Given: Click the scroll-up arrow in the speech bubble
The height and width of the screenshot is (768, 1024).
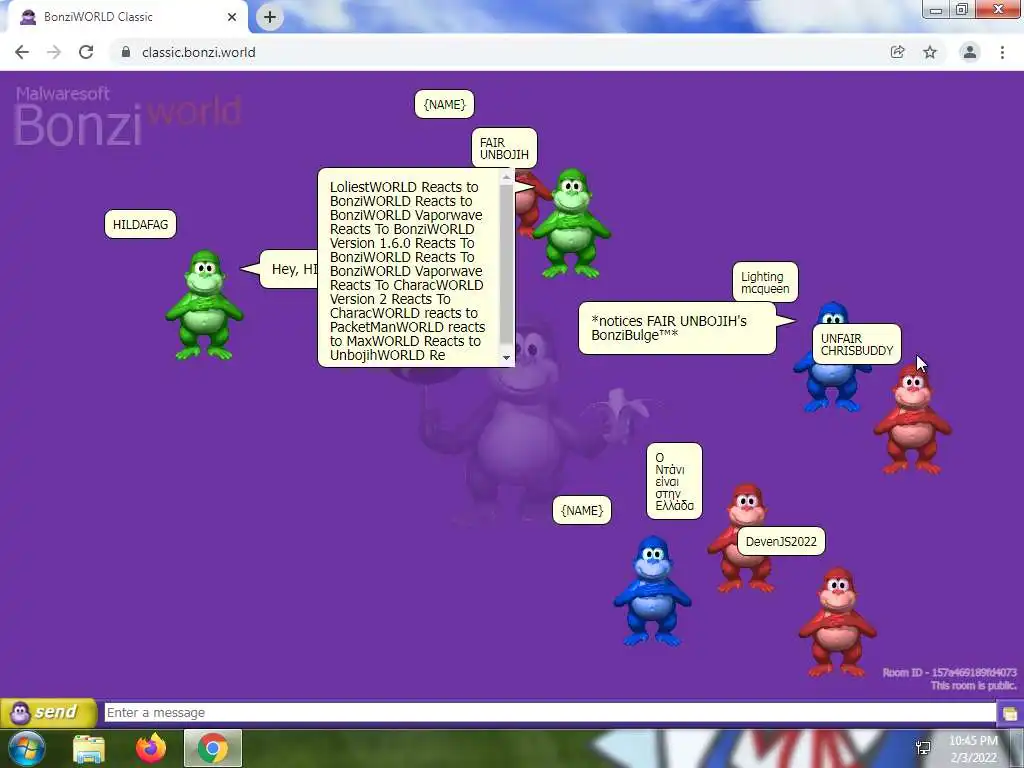Looking at the screenshot, I should 506,177.
